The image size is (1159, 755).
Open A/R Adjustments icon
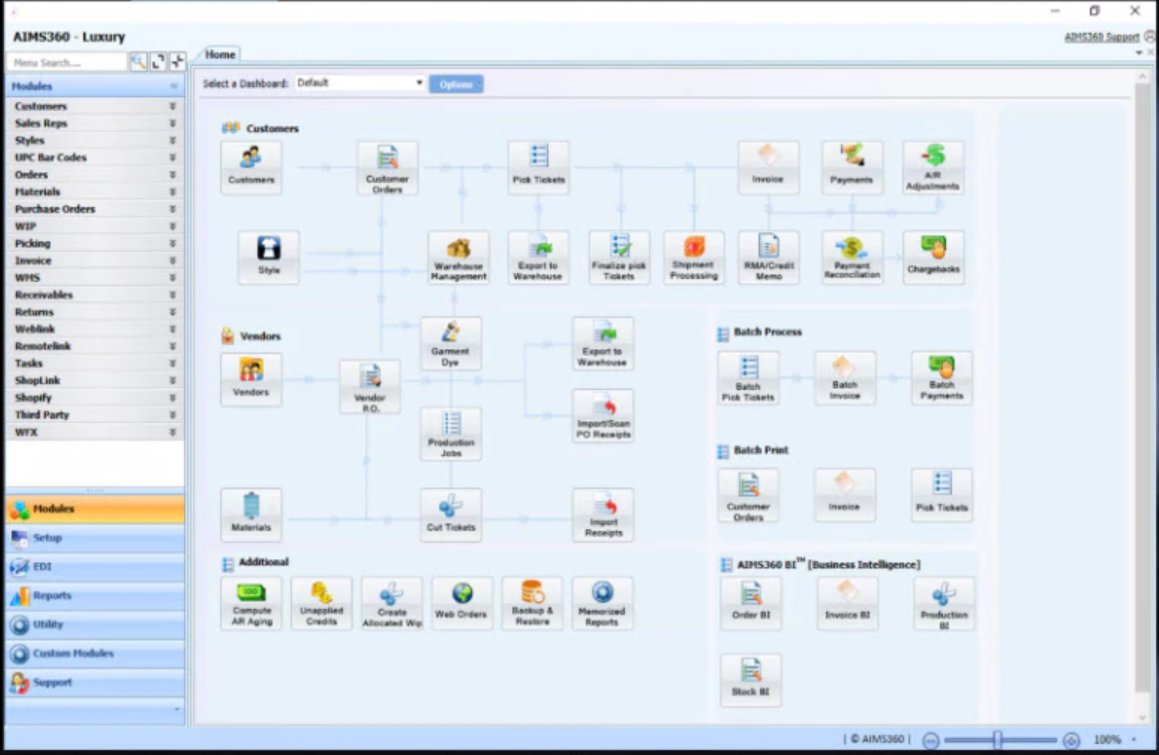pos(933,167)
